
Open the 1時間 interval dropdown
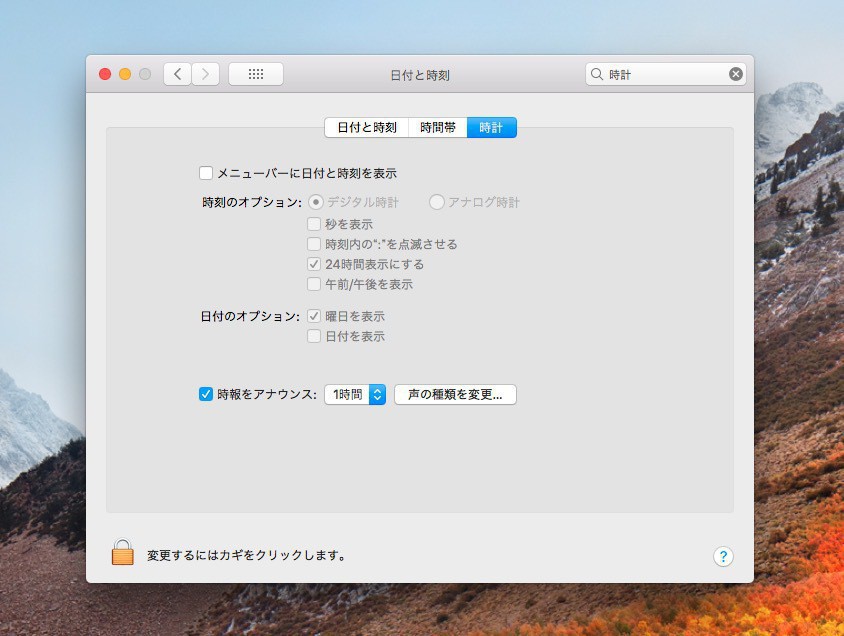[355, 394]
